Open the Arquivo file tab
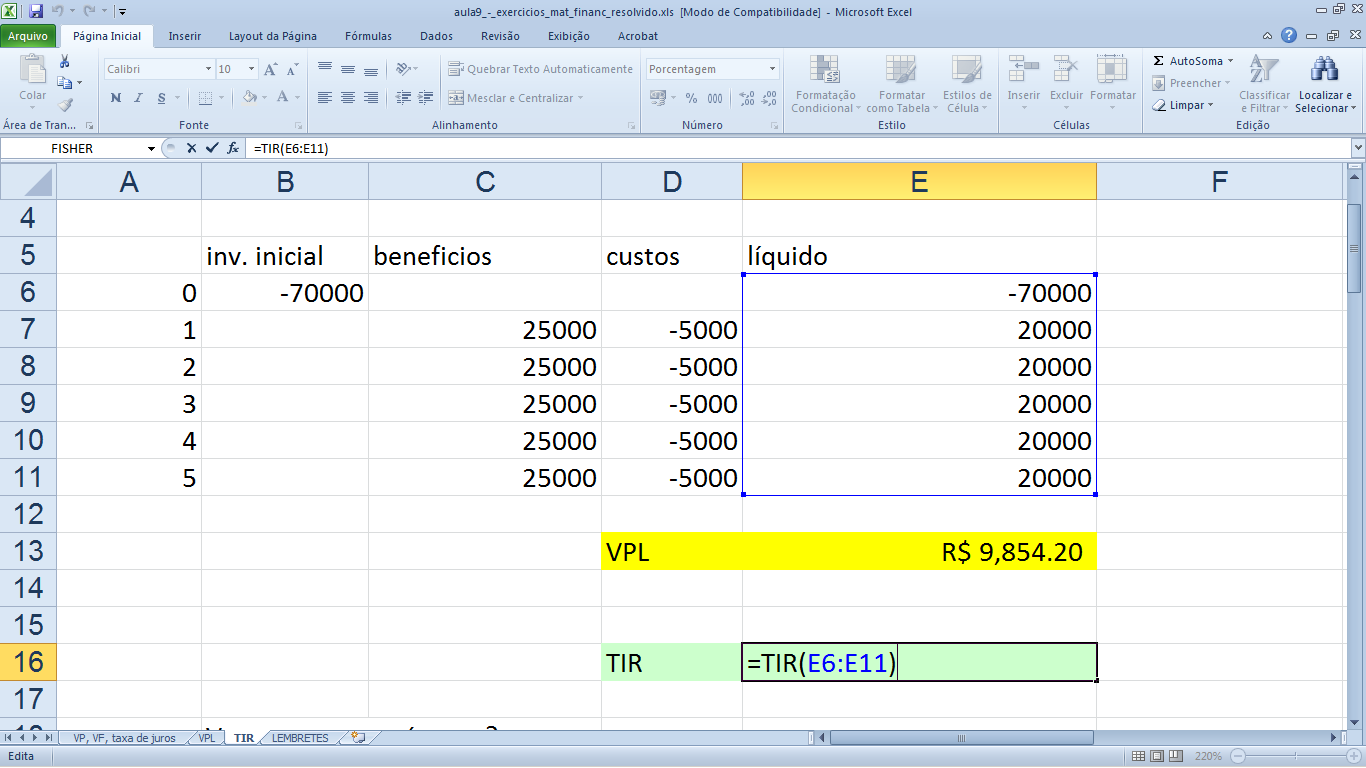1366x768 pixels. click(28, 36)
